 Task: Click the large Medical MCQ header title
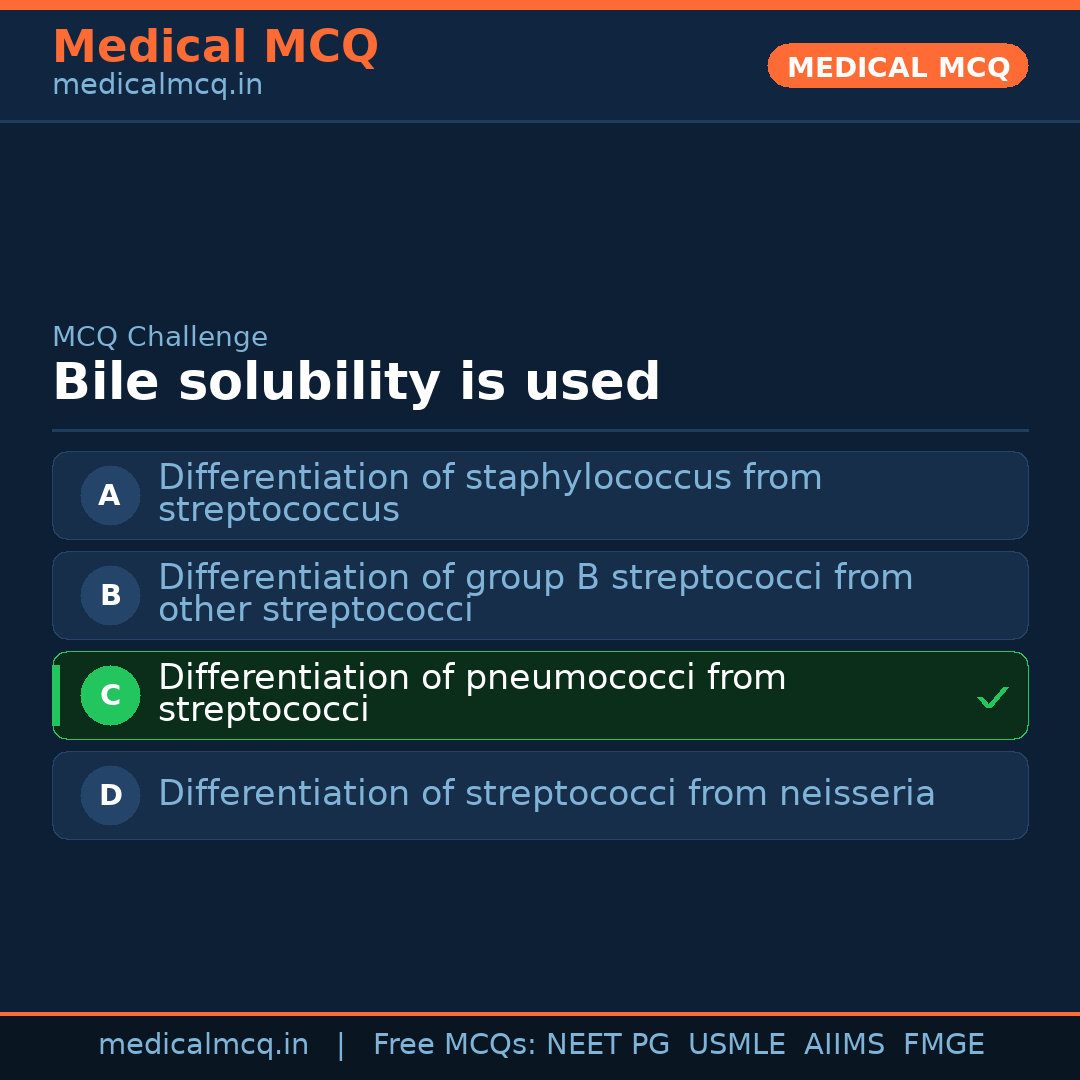215,46
